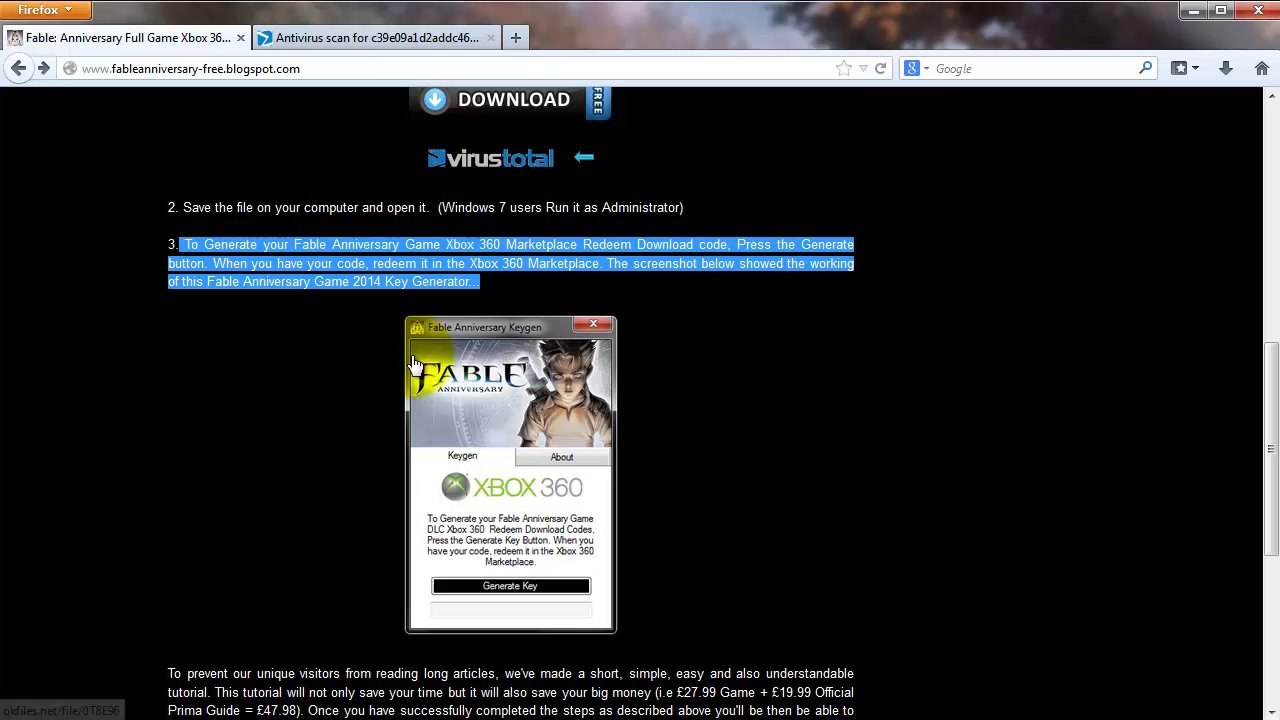The width and height of the screenshot is (1280, 720).
Task: Go to the Home page
Action: coord(1261,69)
